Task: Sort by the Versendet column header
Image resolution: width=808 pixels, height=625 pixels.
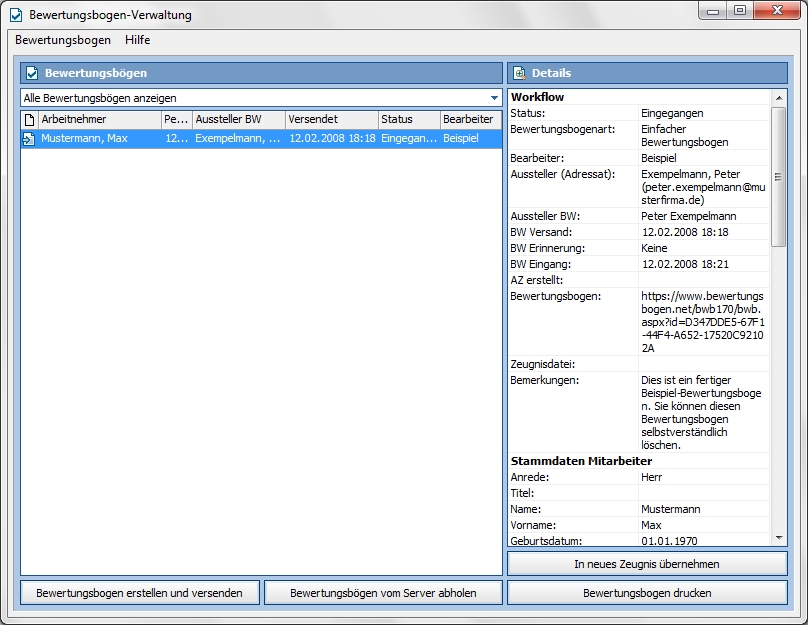Action: pos(332,120)
